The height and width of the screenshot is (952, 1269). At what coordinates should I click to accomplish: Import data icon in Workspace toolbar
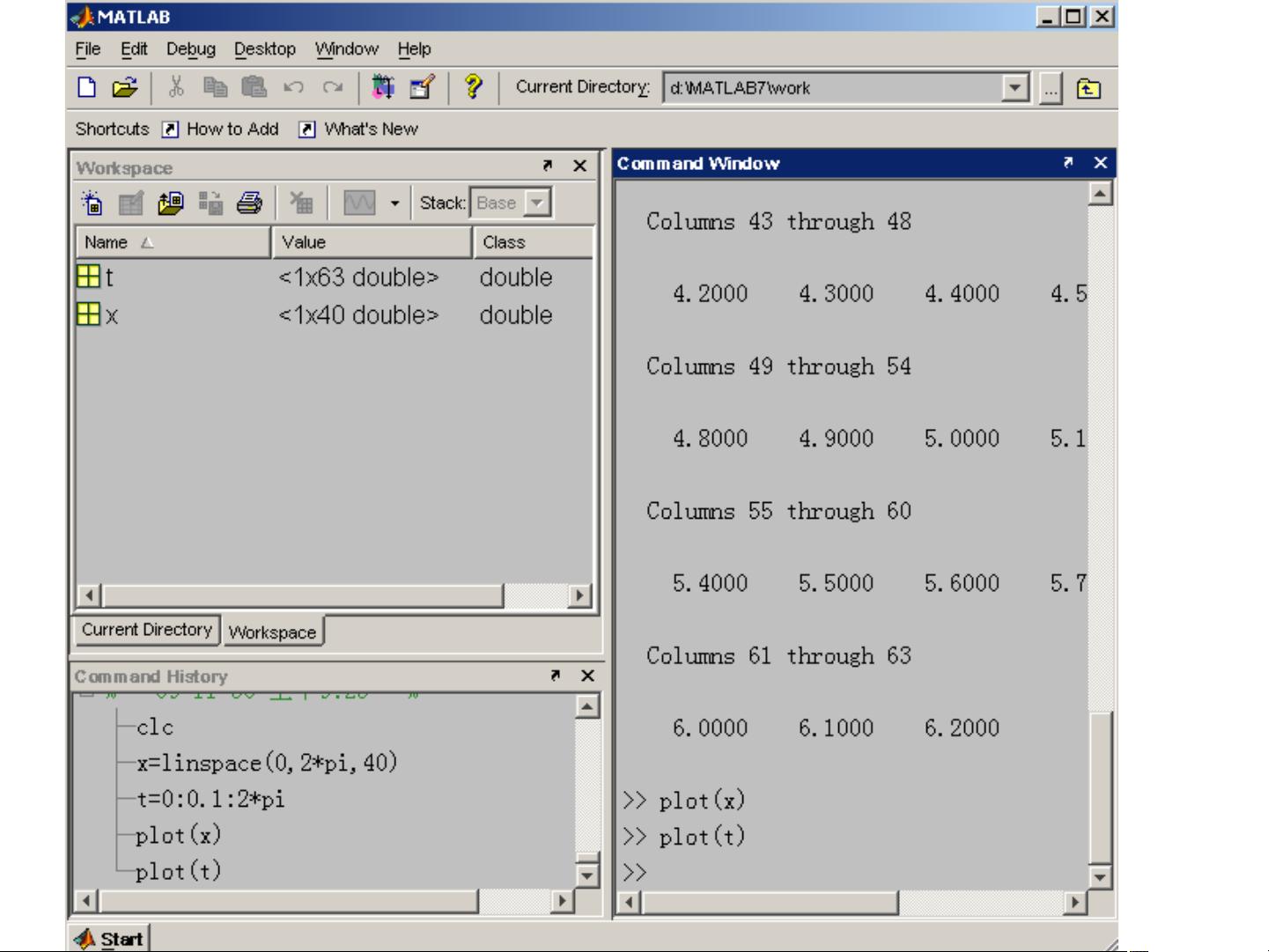pos(171,203)
